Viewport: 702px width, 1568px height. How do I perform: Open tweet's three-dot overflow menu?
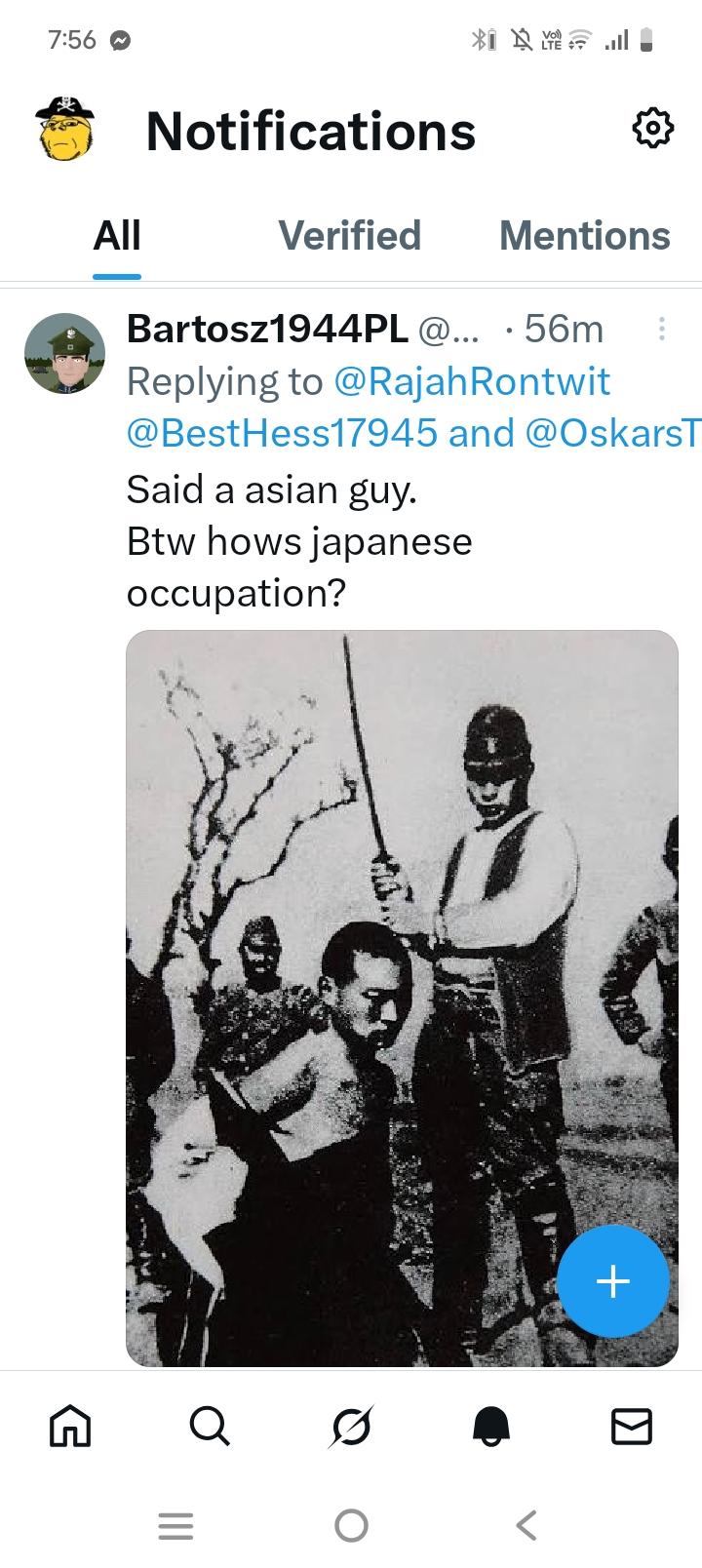coord(662,329)
